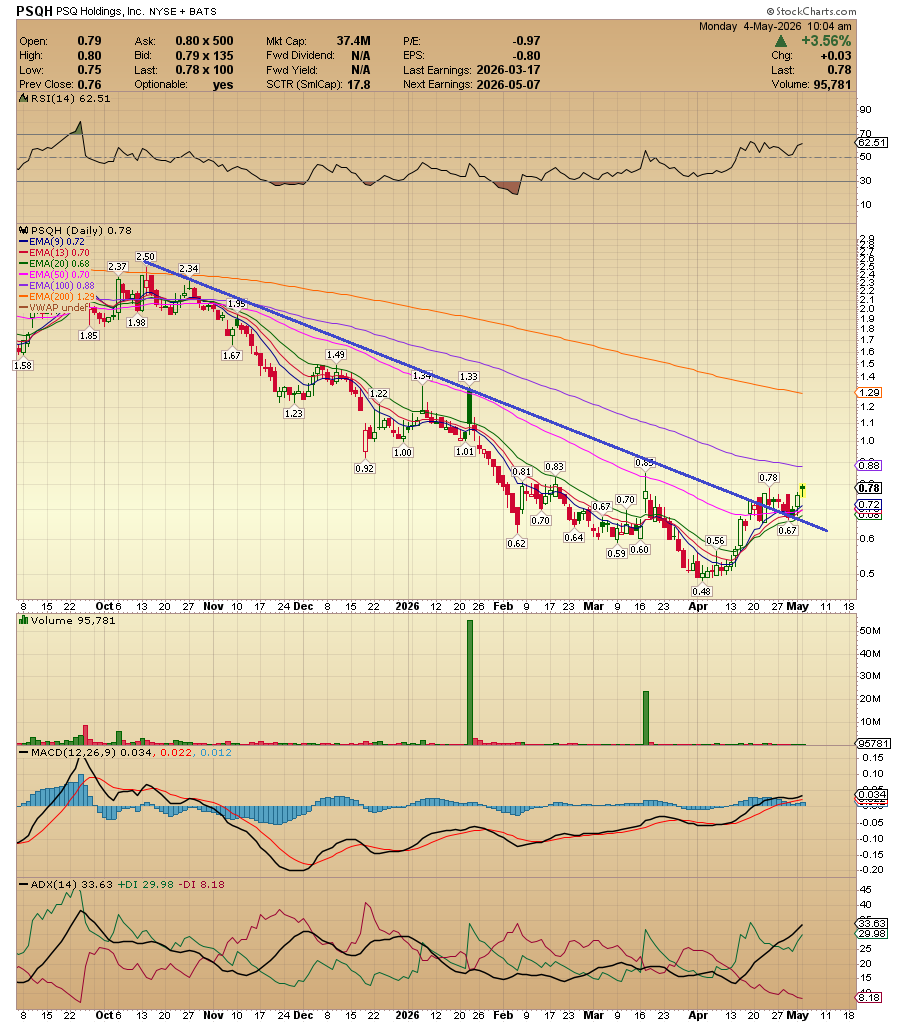Click the orange '1.29' EMA flag on axis
900x1023 pixels.
click(869, 393)
